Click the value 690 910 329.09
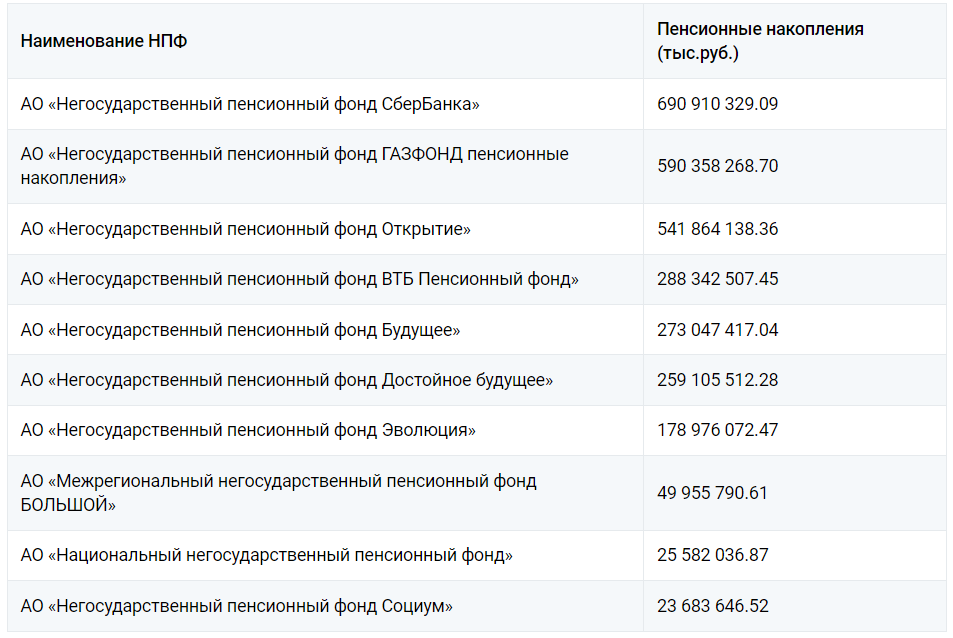The height and width of the screenshot is (638, 953). [x=717, y=104]
